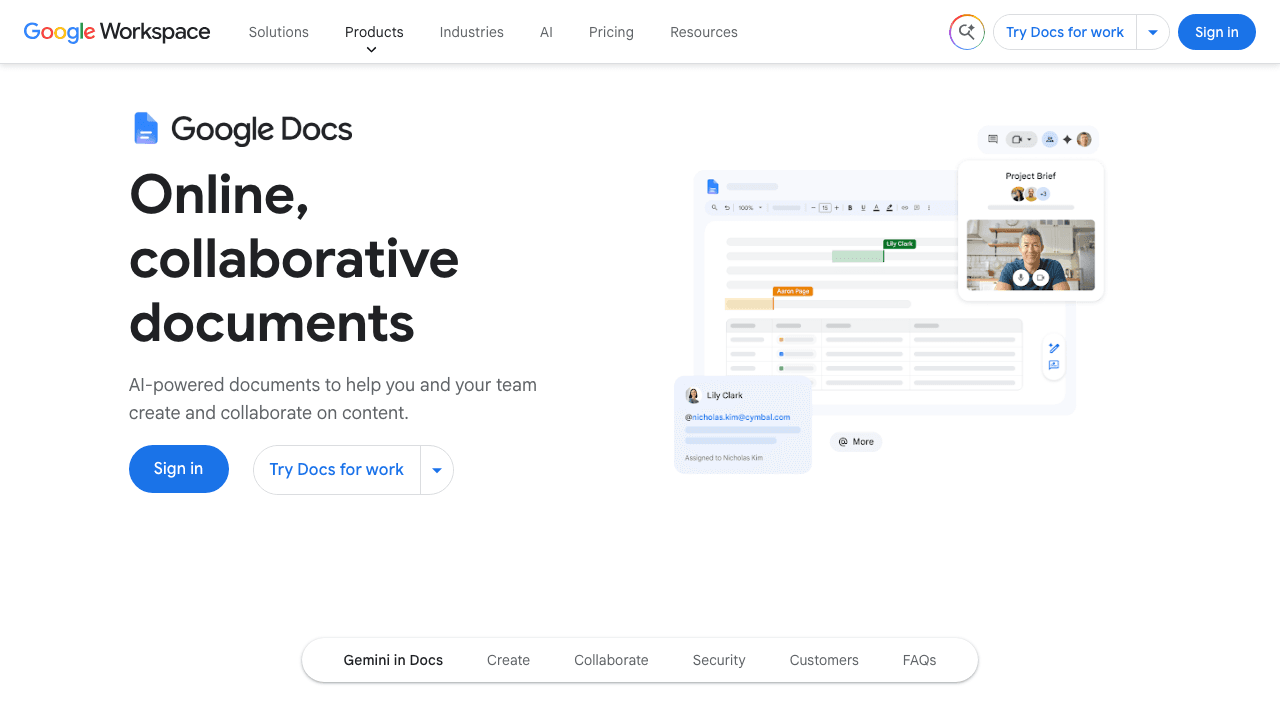Click the sparkle pen icon in the illustration
The height and width of the screenshot is (720, 1280).
tap(1054, 348)
